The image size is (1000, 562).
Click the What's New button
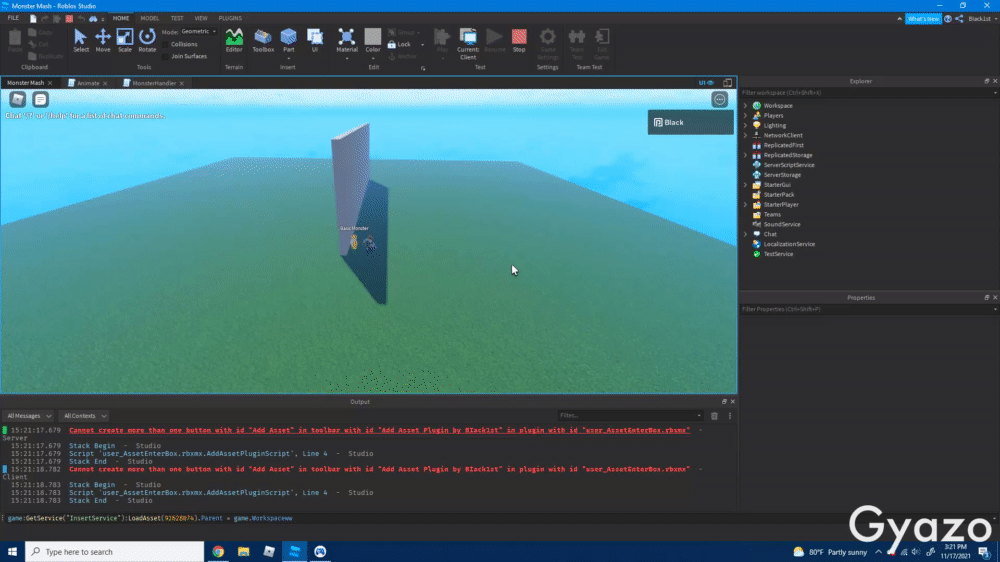[923, 18]
